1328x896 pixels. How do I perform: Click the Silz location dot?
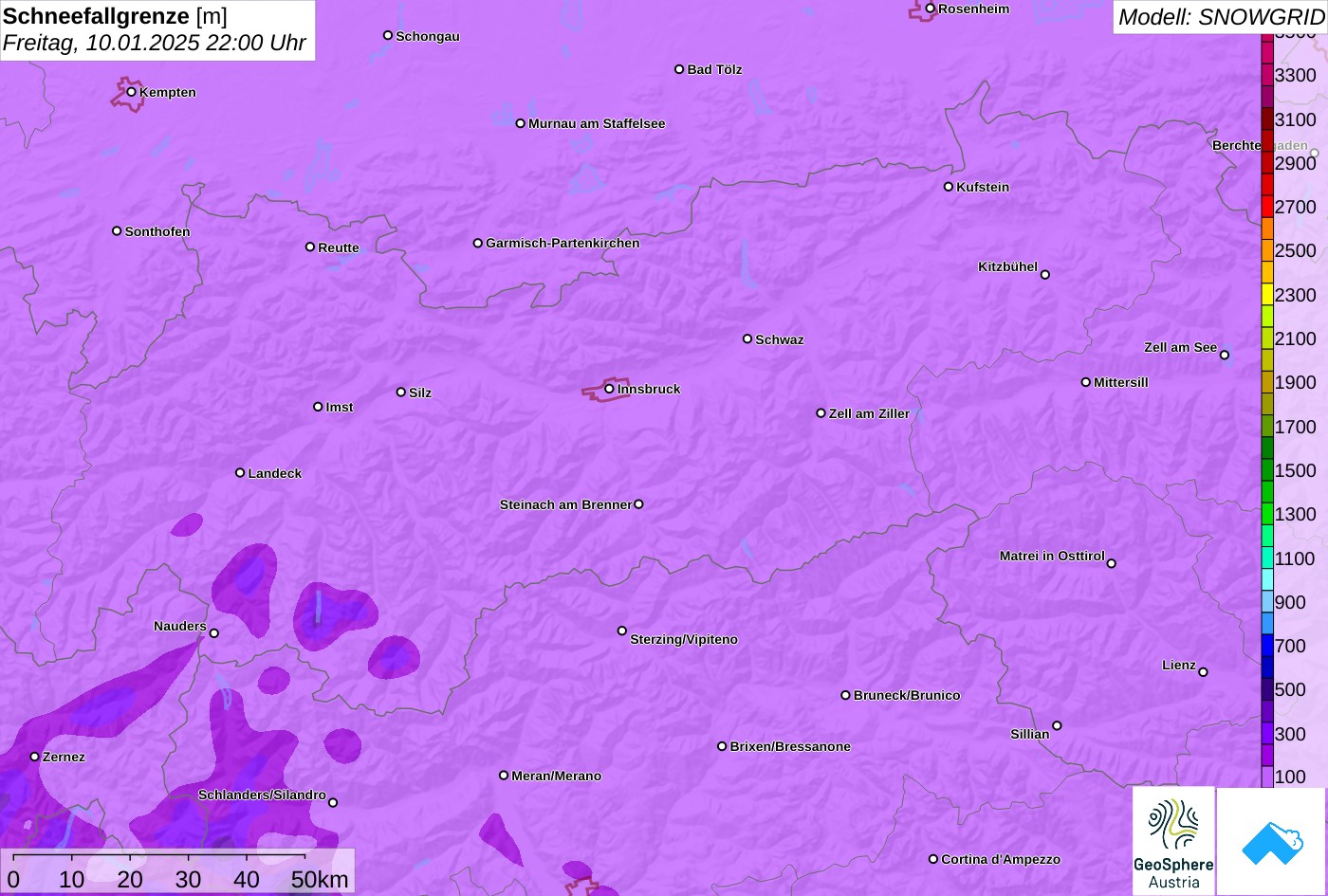[x=401, y=392]
